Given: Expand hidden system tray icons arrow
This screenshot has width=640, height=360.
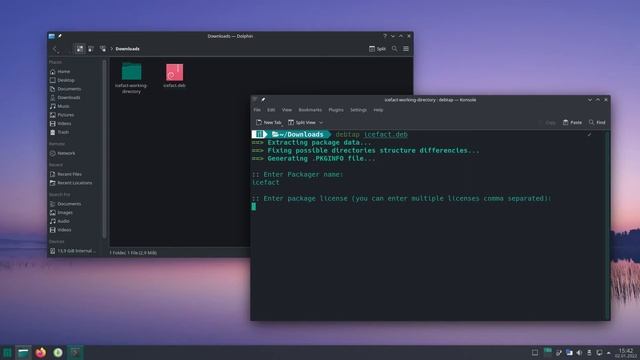Looking at the screenshot, I should [609, 353].
